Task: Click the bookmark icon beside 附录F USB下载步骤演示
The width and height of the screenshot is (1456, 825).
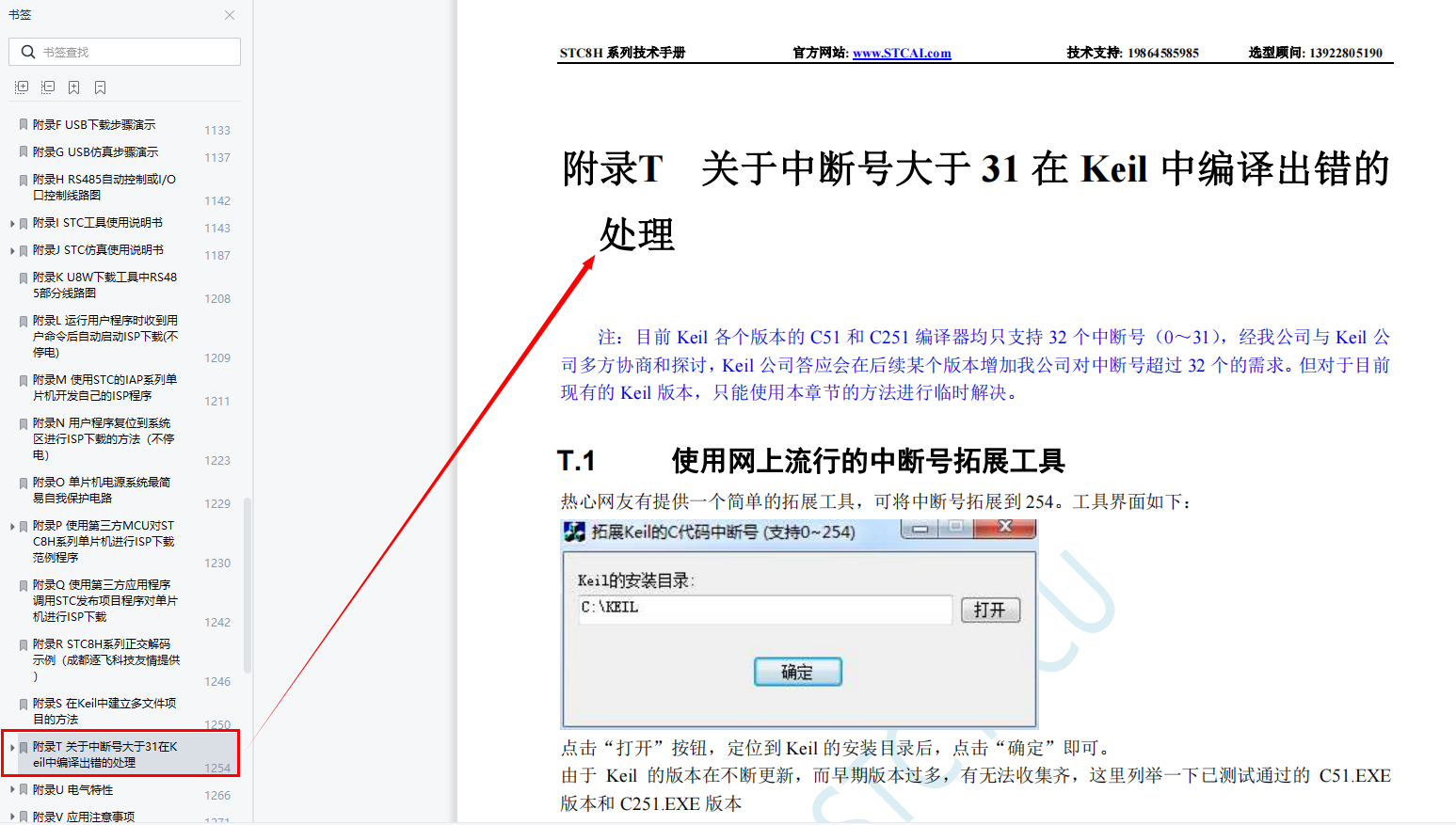Action: point(24,124)
